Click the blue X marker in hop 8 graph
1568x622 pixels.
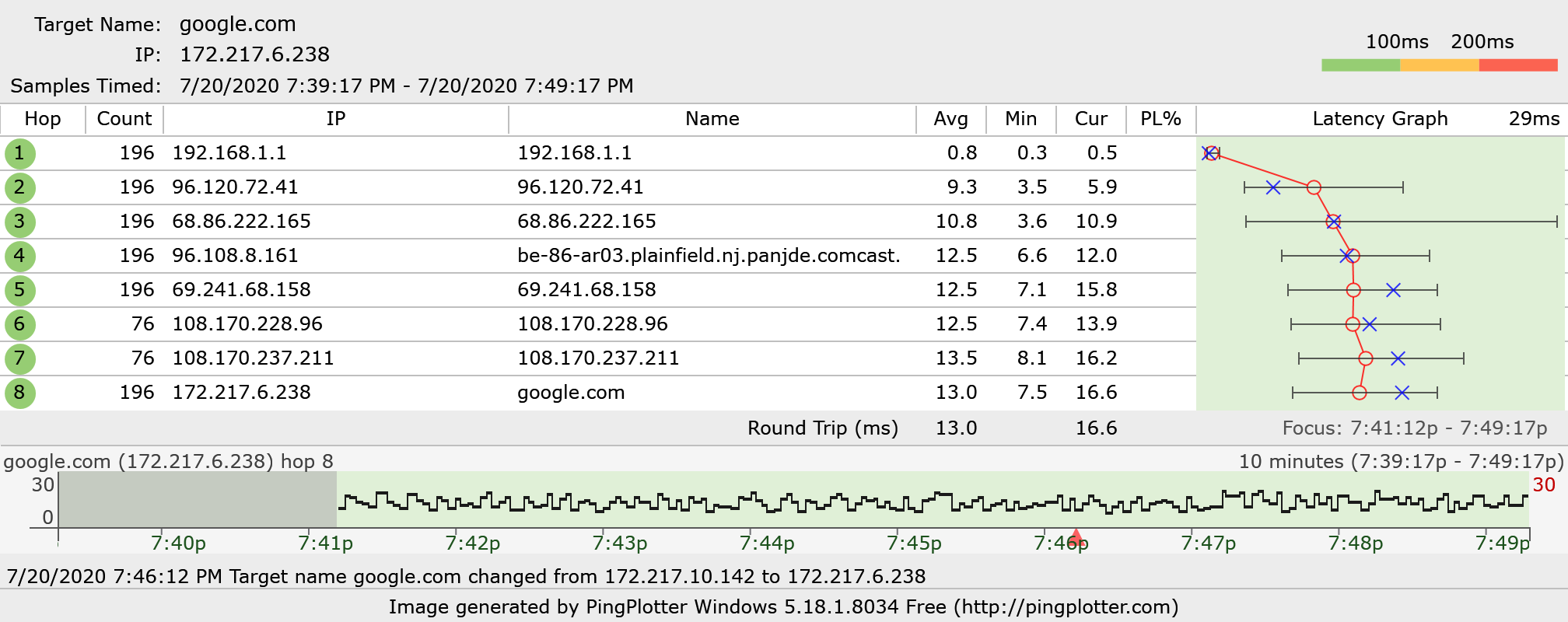click(1402, 393)
